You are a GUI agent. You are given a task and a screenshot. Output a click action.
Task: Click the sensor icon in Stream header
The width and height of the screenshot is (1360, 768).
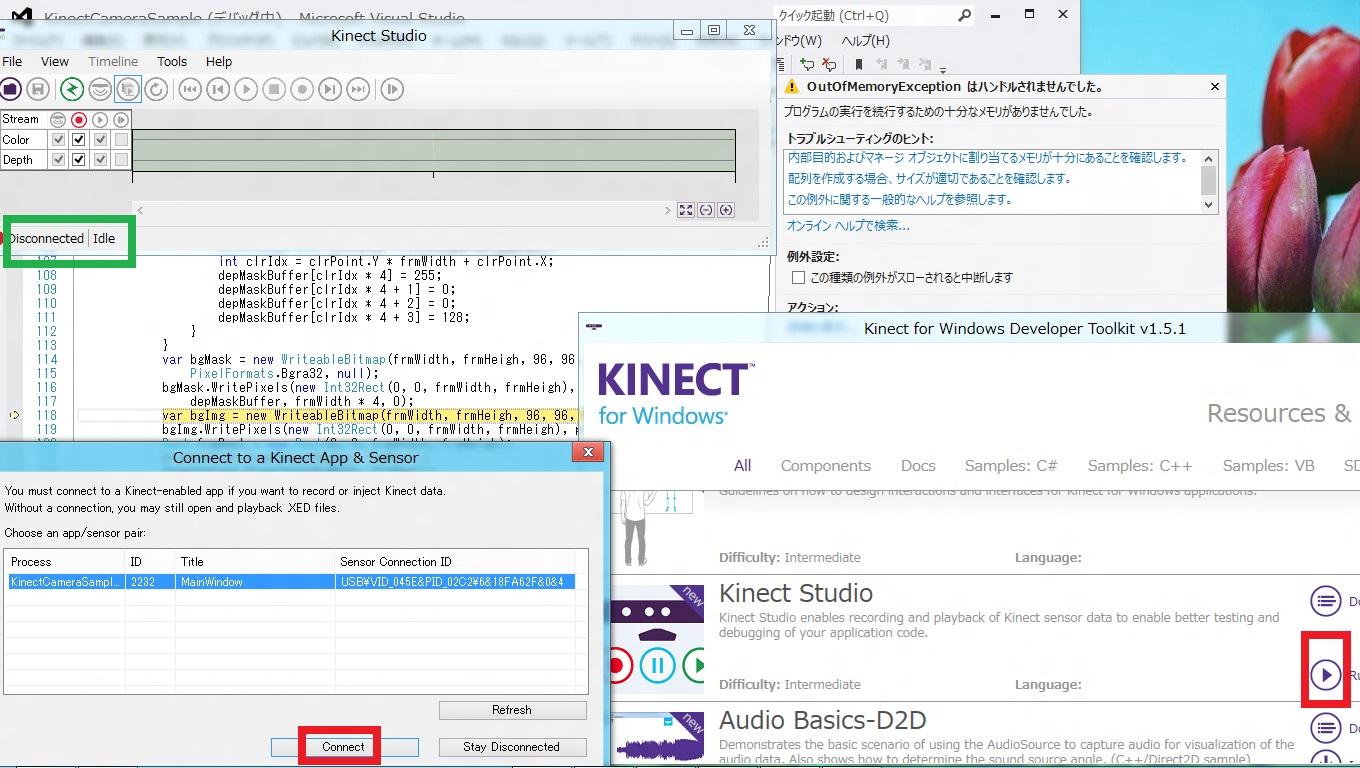click(58, 119)
